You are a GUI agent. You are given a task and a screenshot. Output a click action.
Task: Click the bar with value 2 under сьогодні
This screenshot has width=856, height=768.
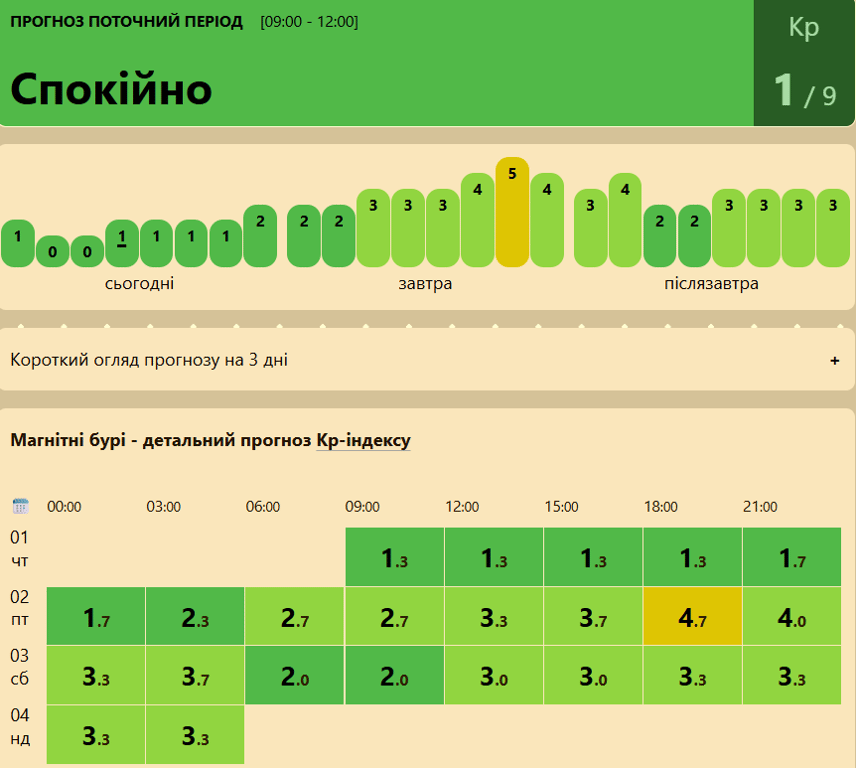click(260, 236)
